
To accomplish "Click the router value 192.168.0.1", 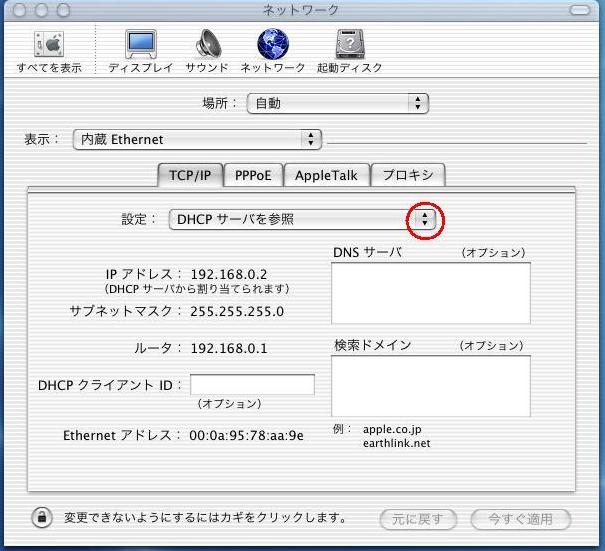I will click(229, 348).
